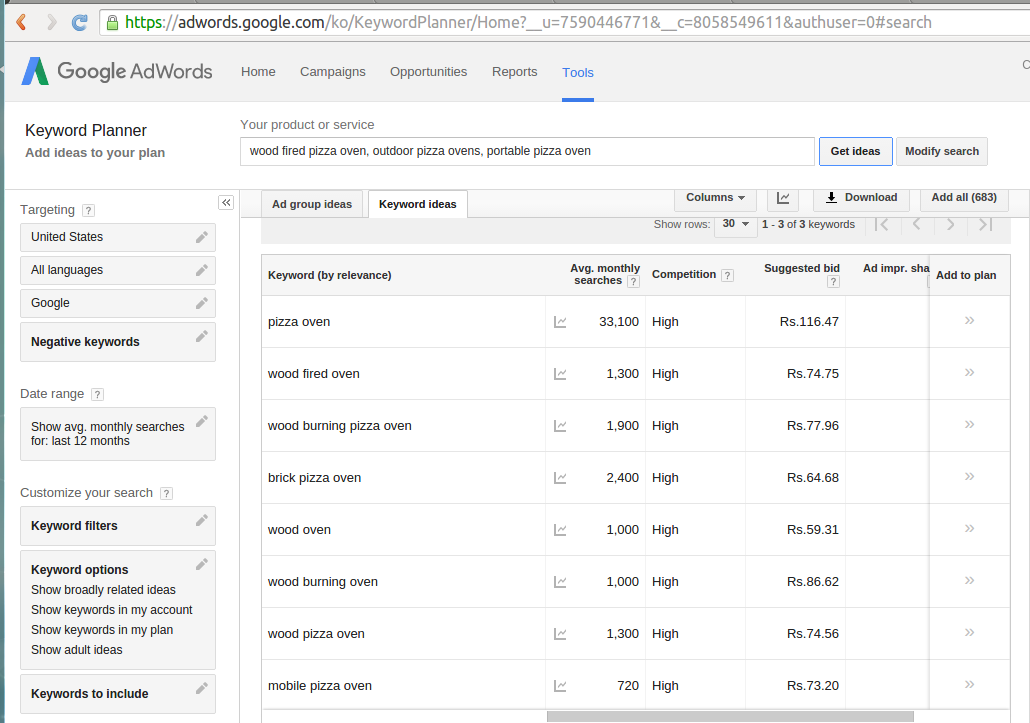Add wood fired oven to plan
1030x723 pixels.
click(x=969, y=372)
